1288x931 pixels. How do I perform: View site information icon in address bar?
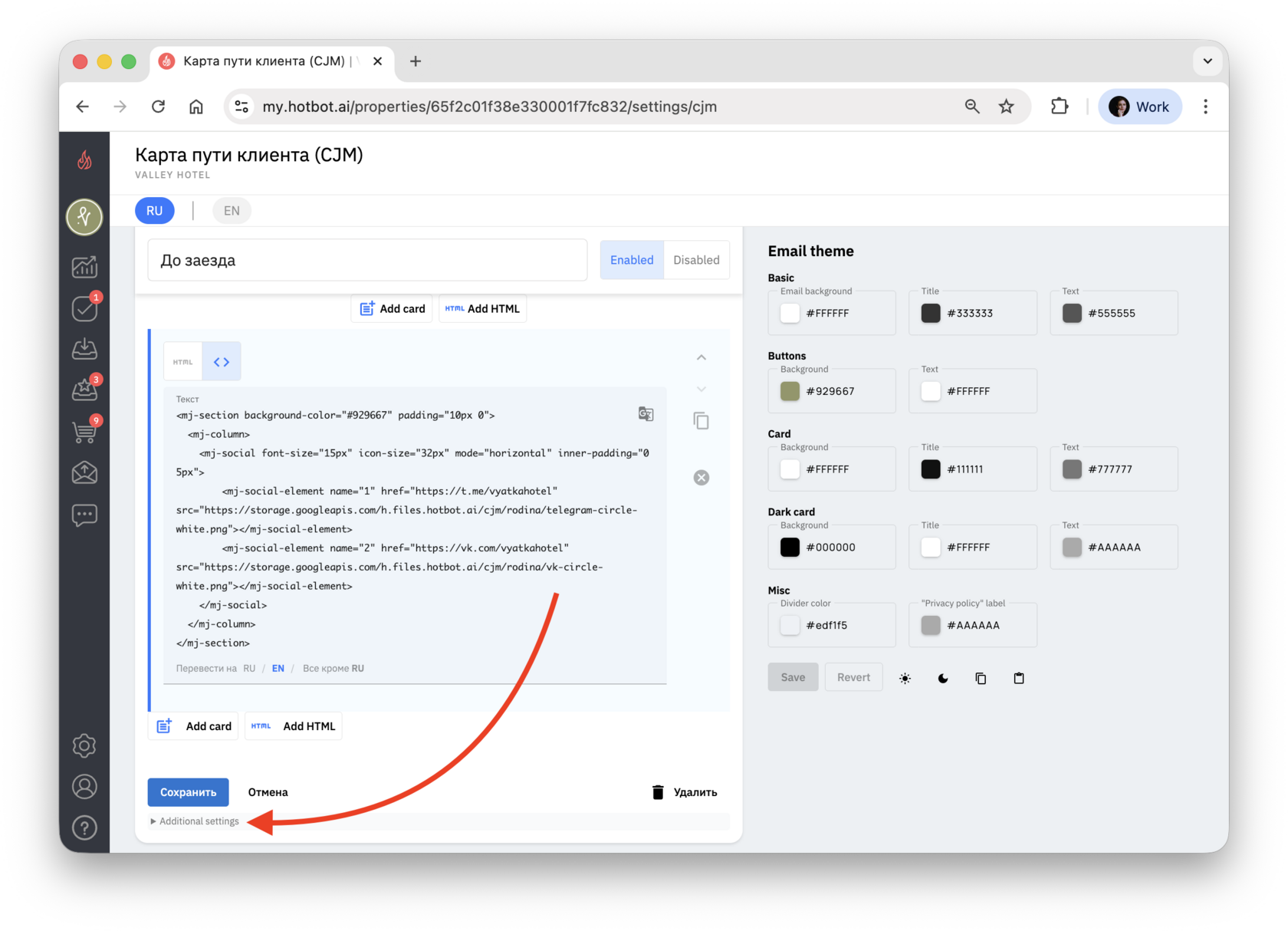coord(242,107)
